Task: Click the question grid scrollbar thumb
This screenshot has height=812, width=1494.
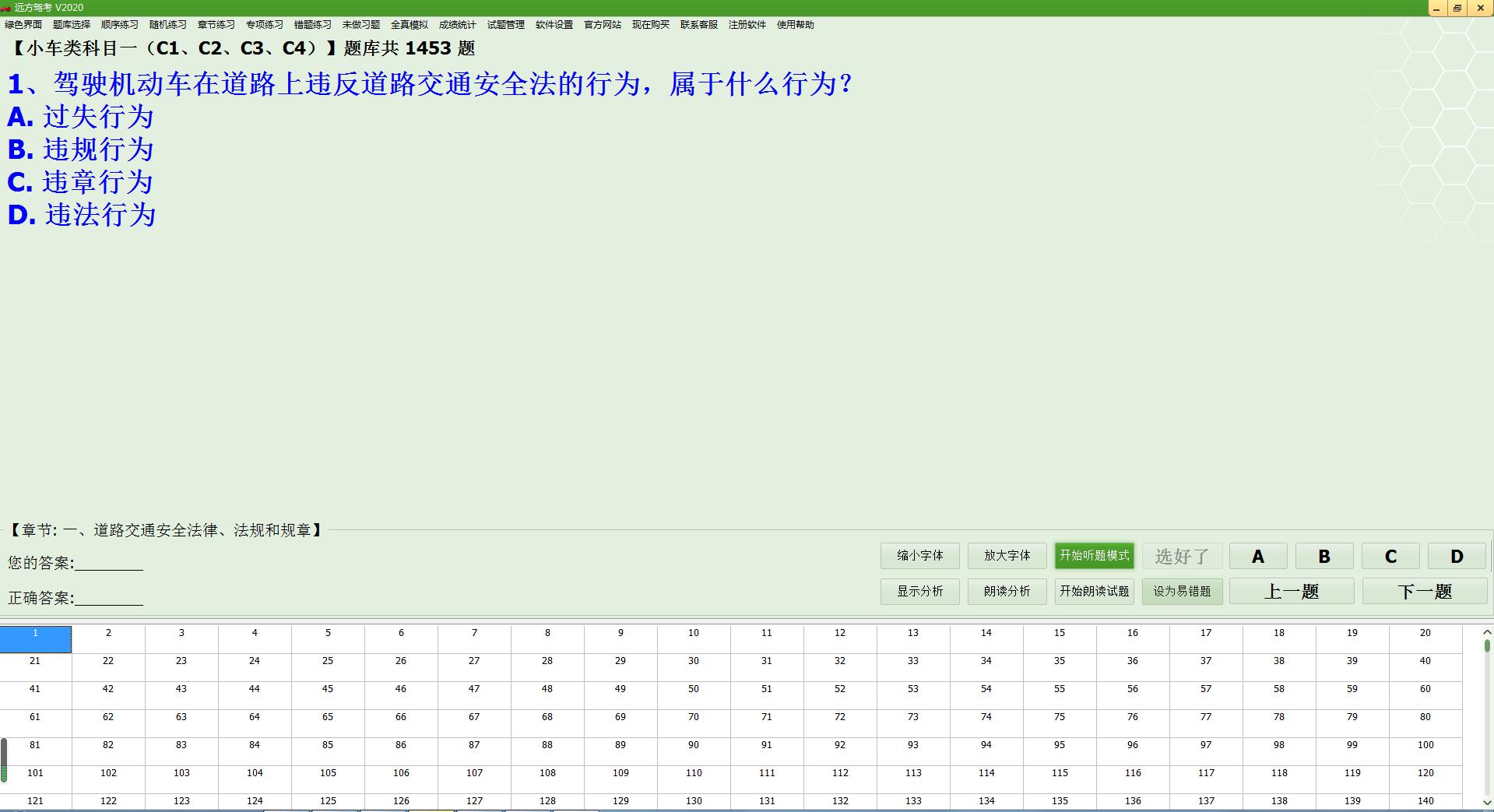Action: click(1487, 645)
